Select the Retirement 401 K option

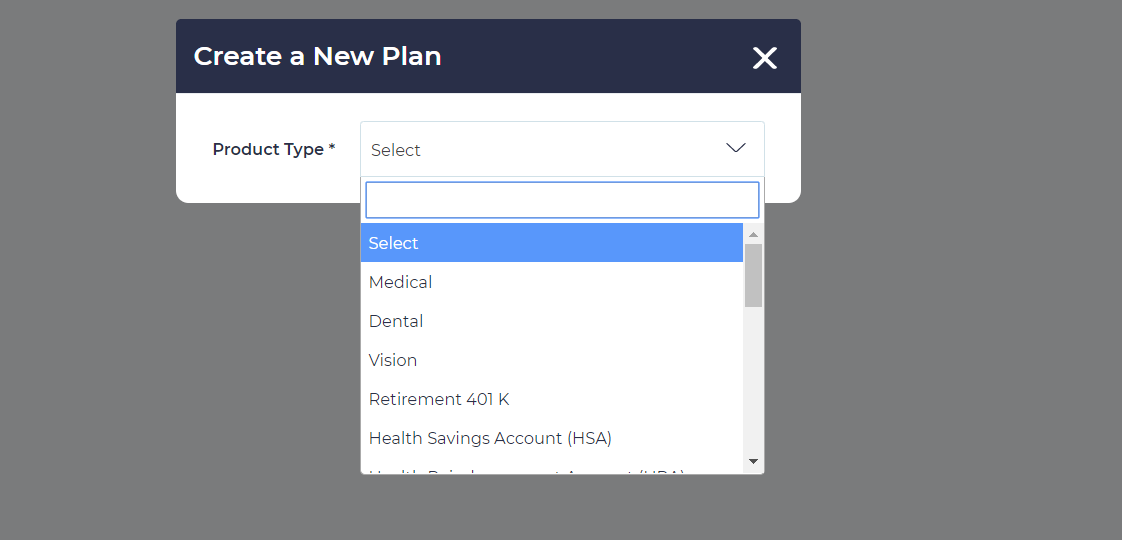(x=439, y=399)
